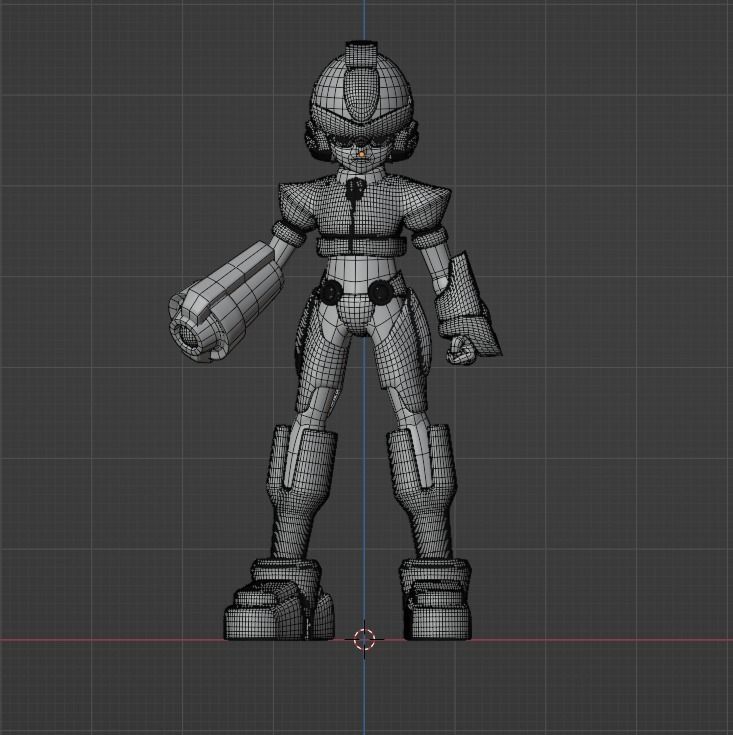The height and width of the screenshot is (735, 733).
Task: Select the orange object origin dot on the face
Action: (361, 154)
